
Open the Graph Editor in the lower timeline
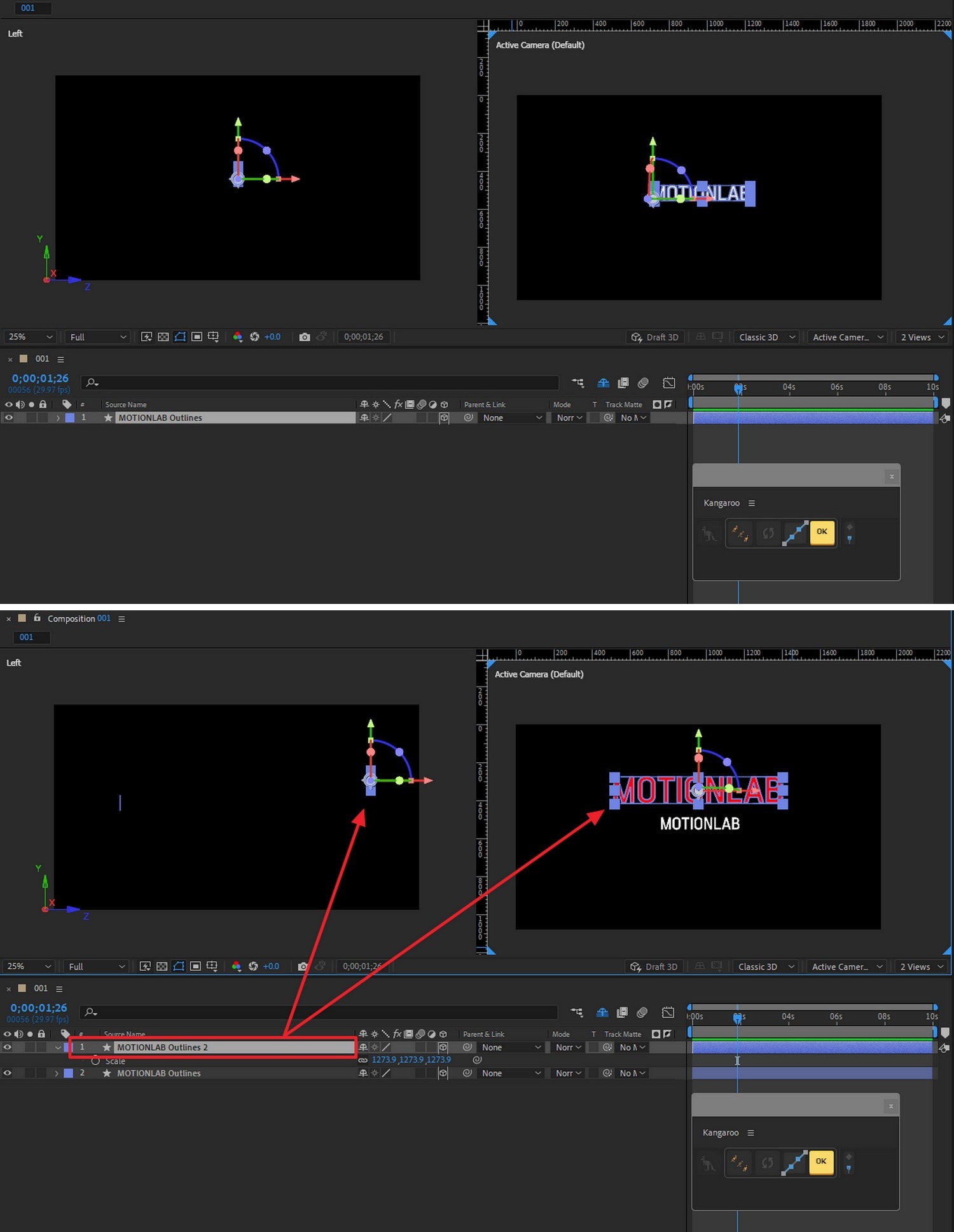668,1012
